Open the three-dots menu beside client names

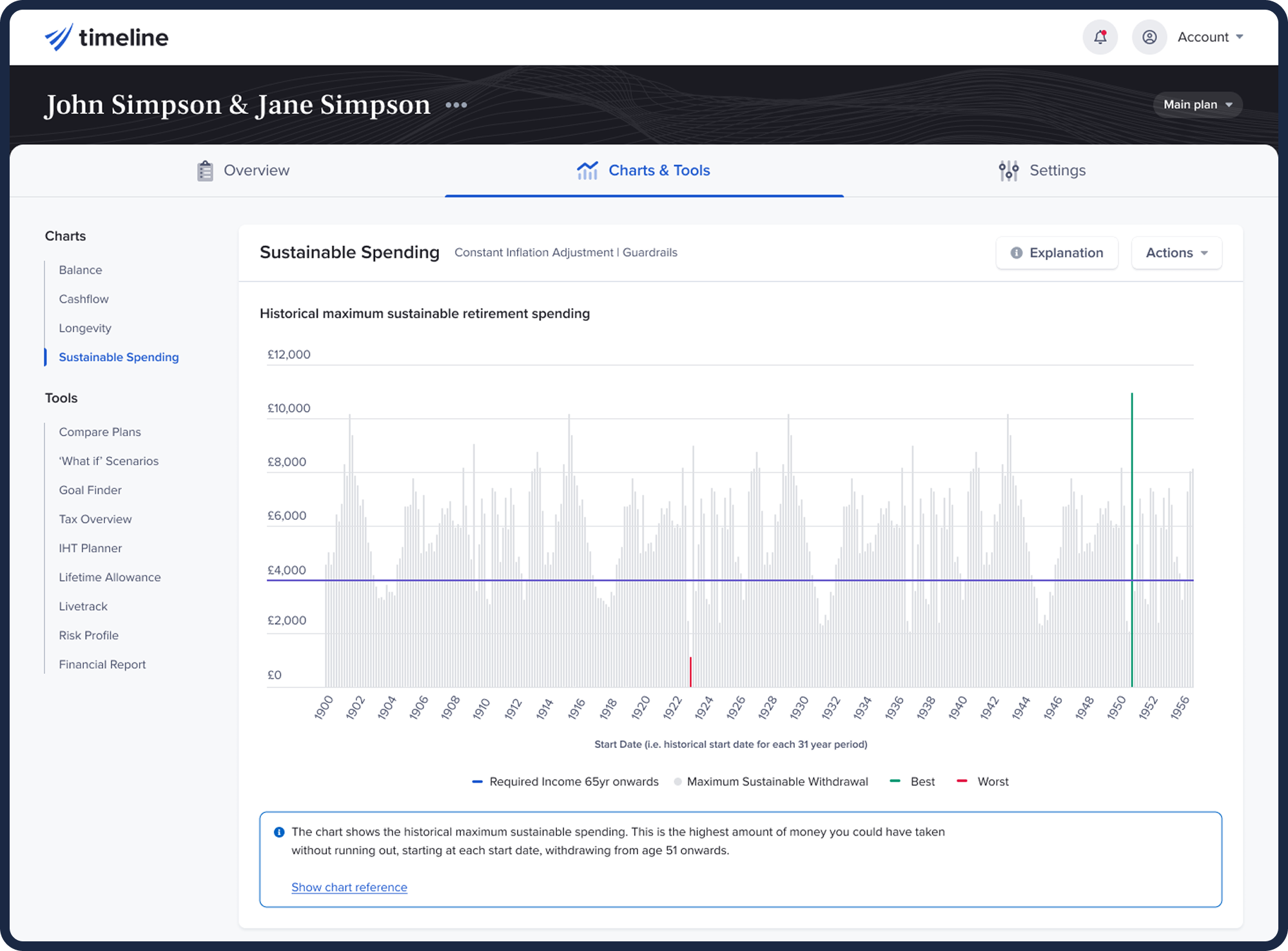[x=456, y=105]
